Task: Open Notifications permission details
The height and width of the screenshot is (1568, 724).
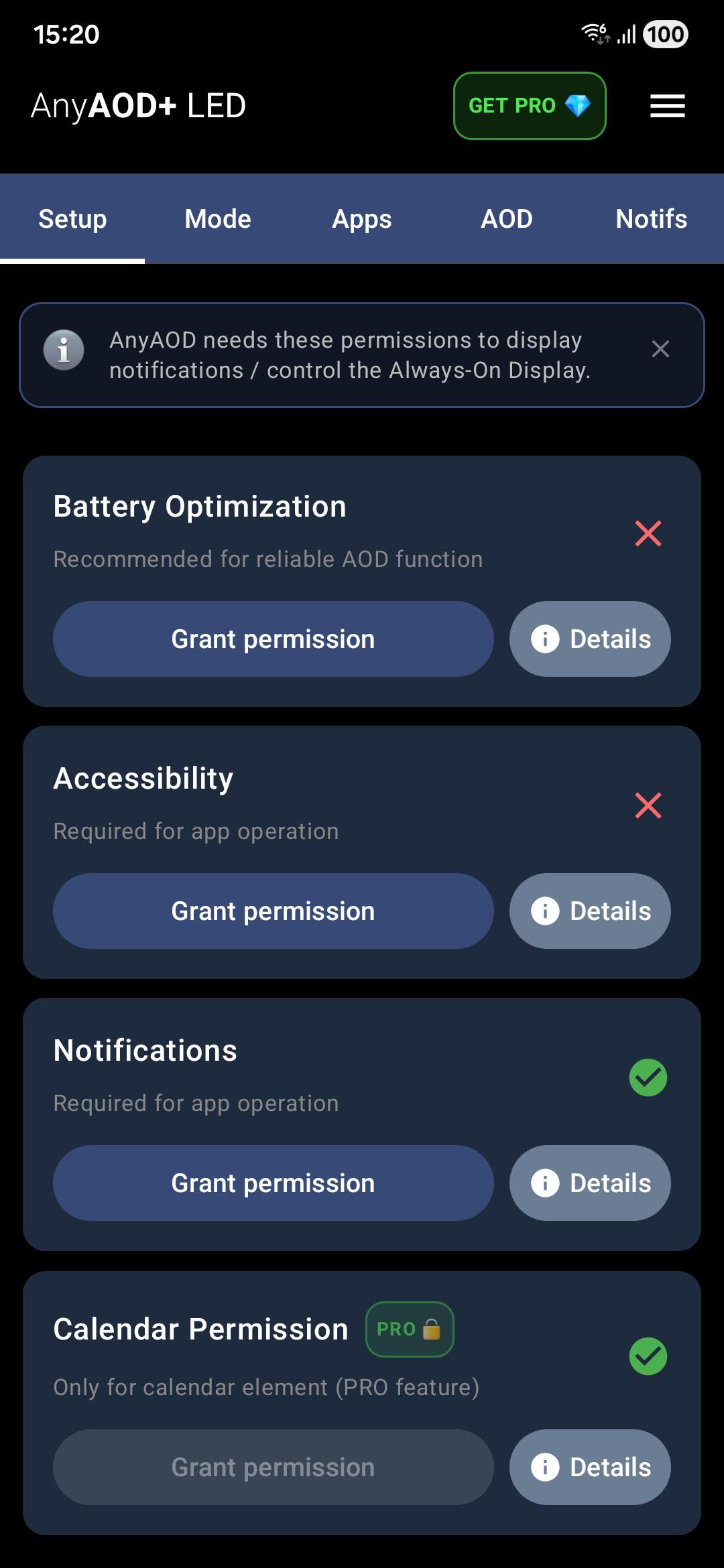Action: pyautogui.click(x=590, y=1183)
